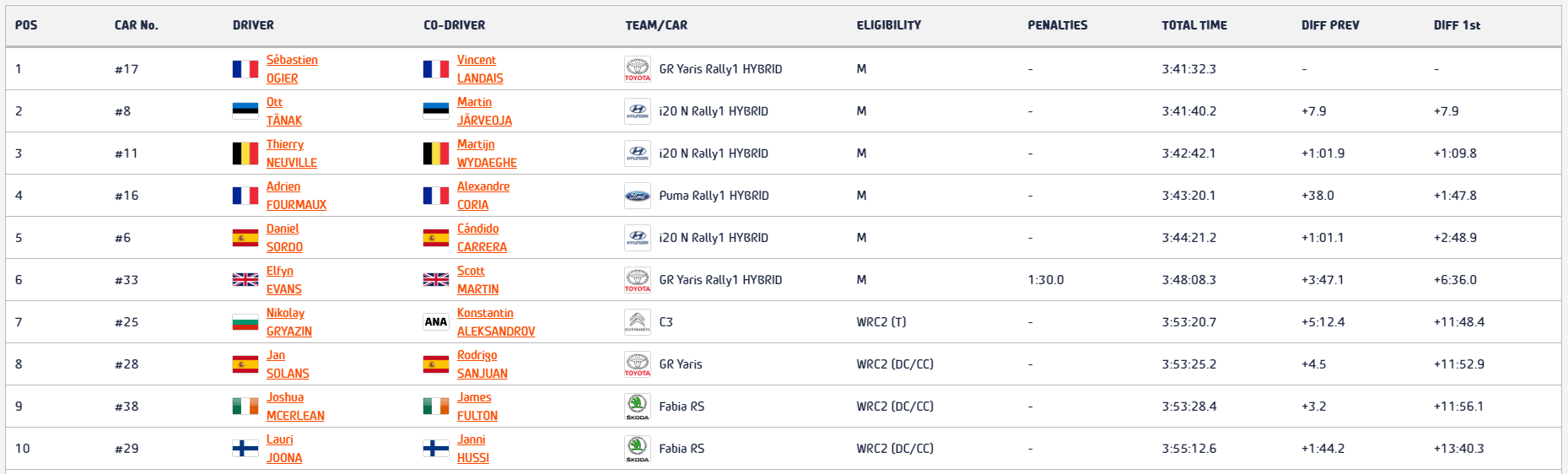Click the ELIGIBILITY column header
Viewport: 1568px width, 474px height.
point(889,25)
